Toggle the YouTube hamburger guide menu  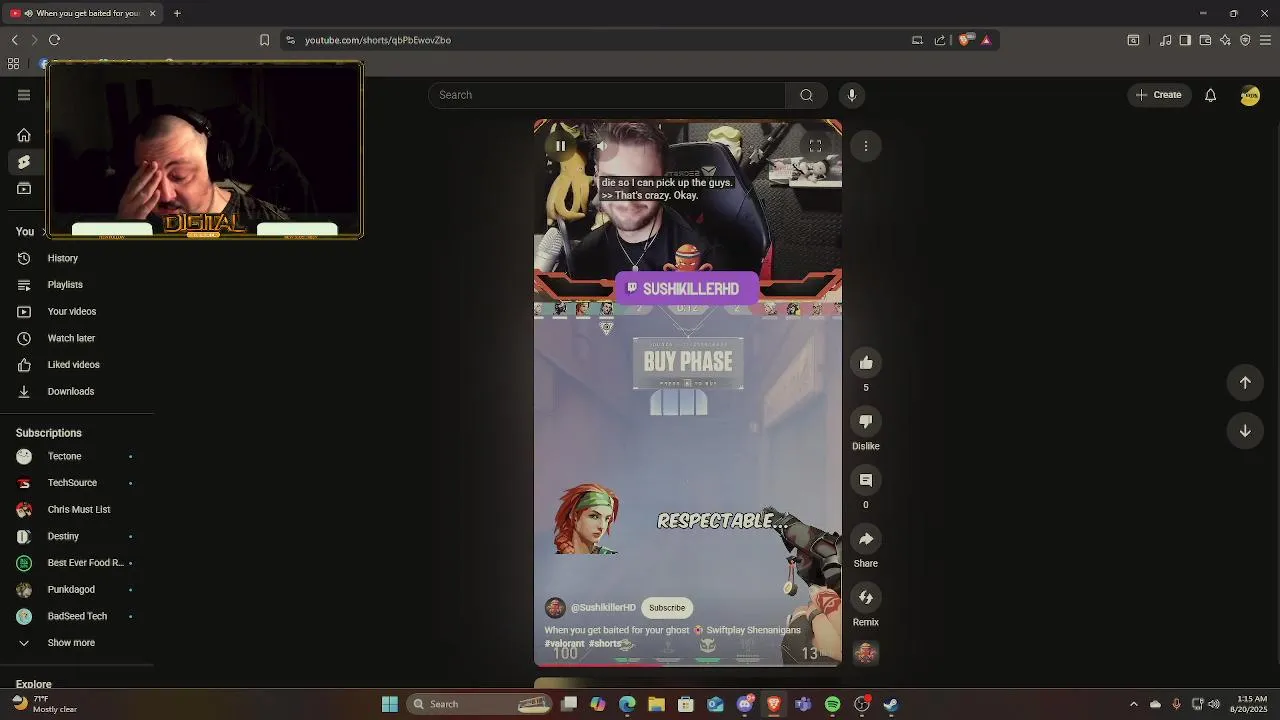click(x=24, y=95)
